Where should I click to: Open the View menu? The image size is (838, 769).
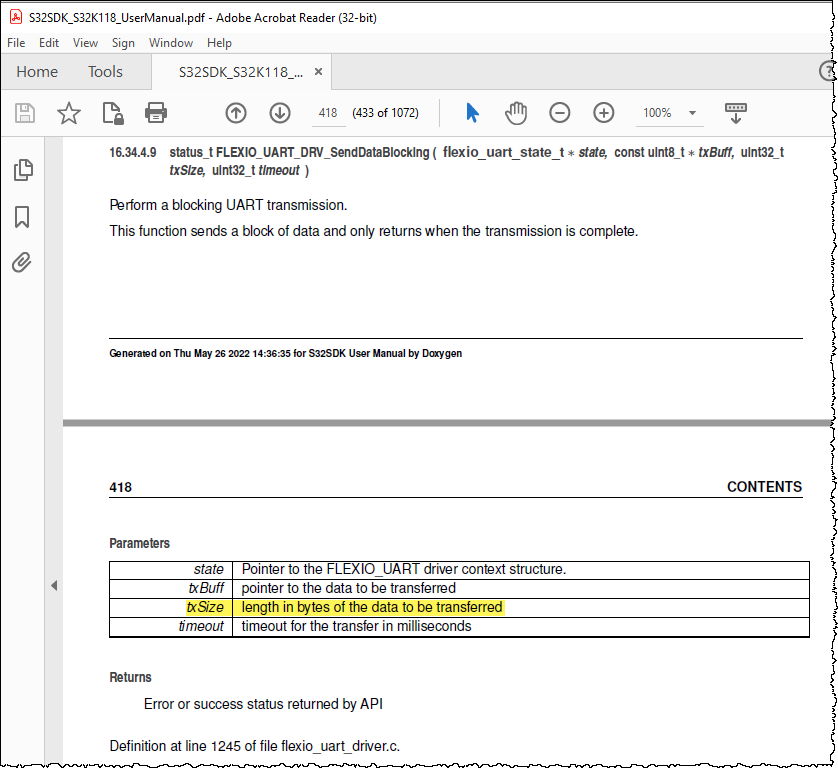pyautogui.click(x=86, y=43)
